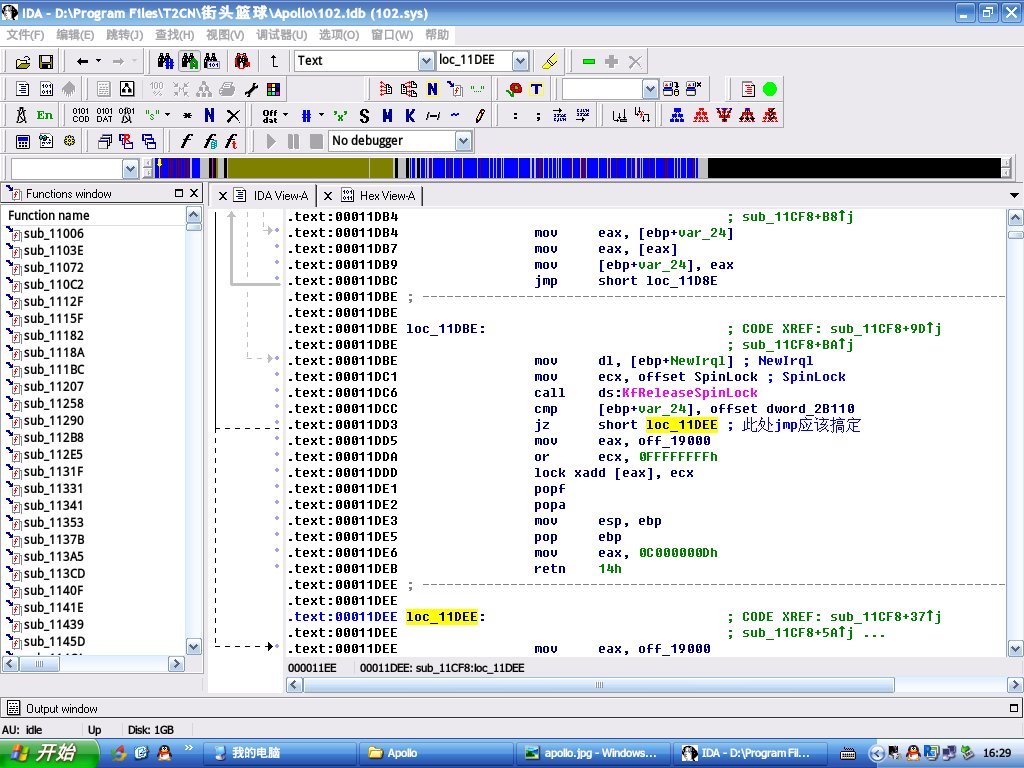This screenshot has height=768, width=1024.
Task: Click the open file folder icon
Action: [x=22, y=62]
